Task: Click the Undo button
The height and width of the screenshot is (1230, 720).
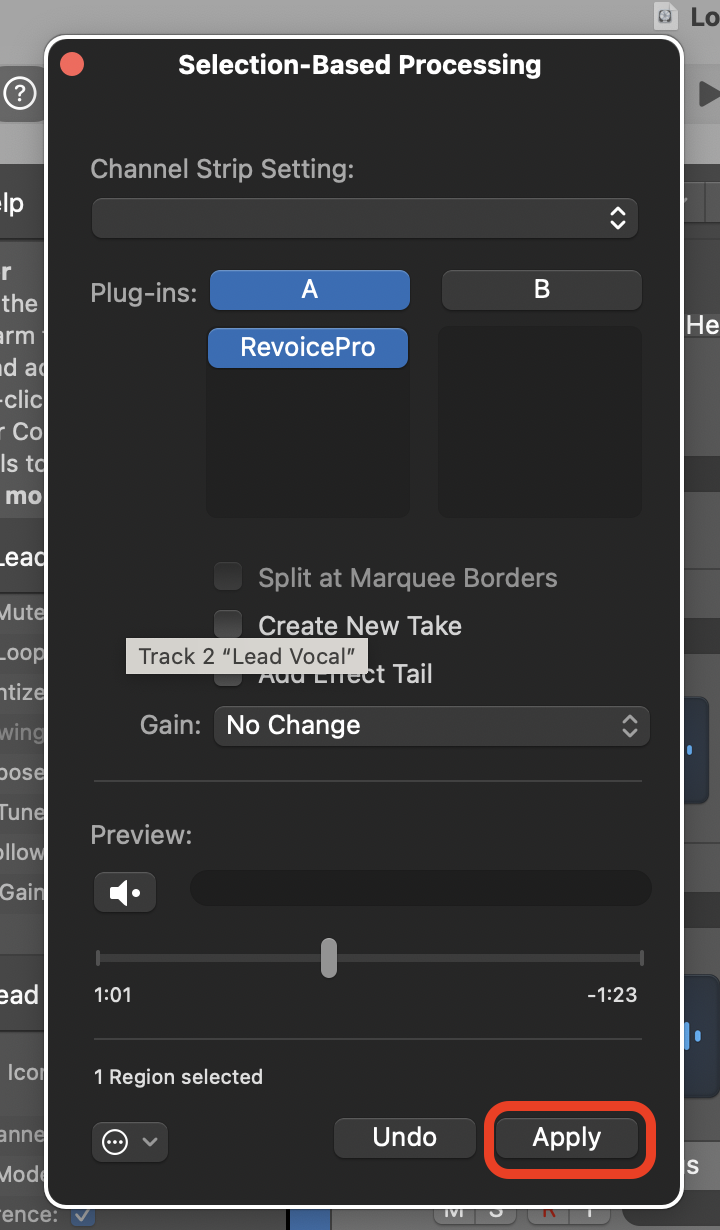Action: click(x=404, y=1138)
